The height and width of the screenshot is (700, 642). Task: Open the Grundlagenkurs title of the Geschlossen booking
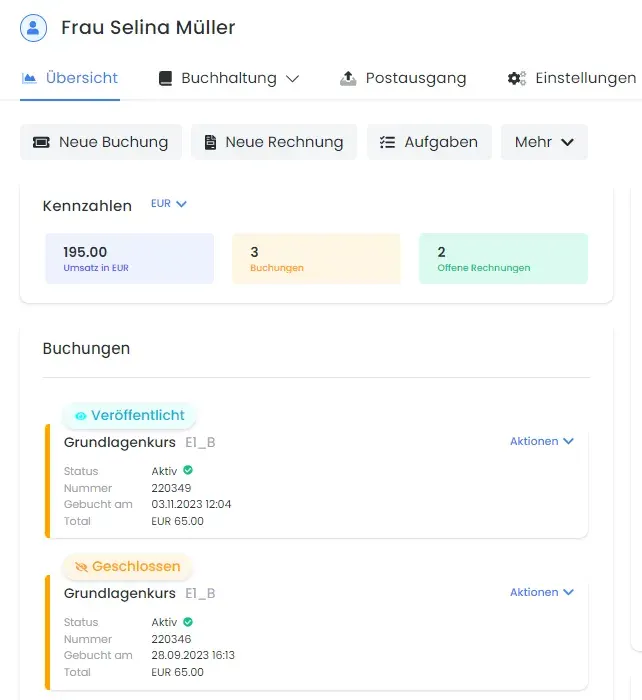[x=120, y=593]
